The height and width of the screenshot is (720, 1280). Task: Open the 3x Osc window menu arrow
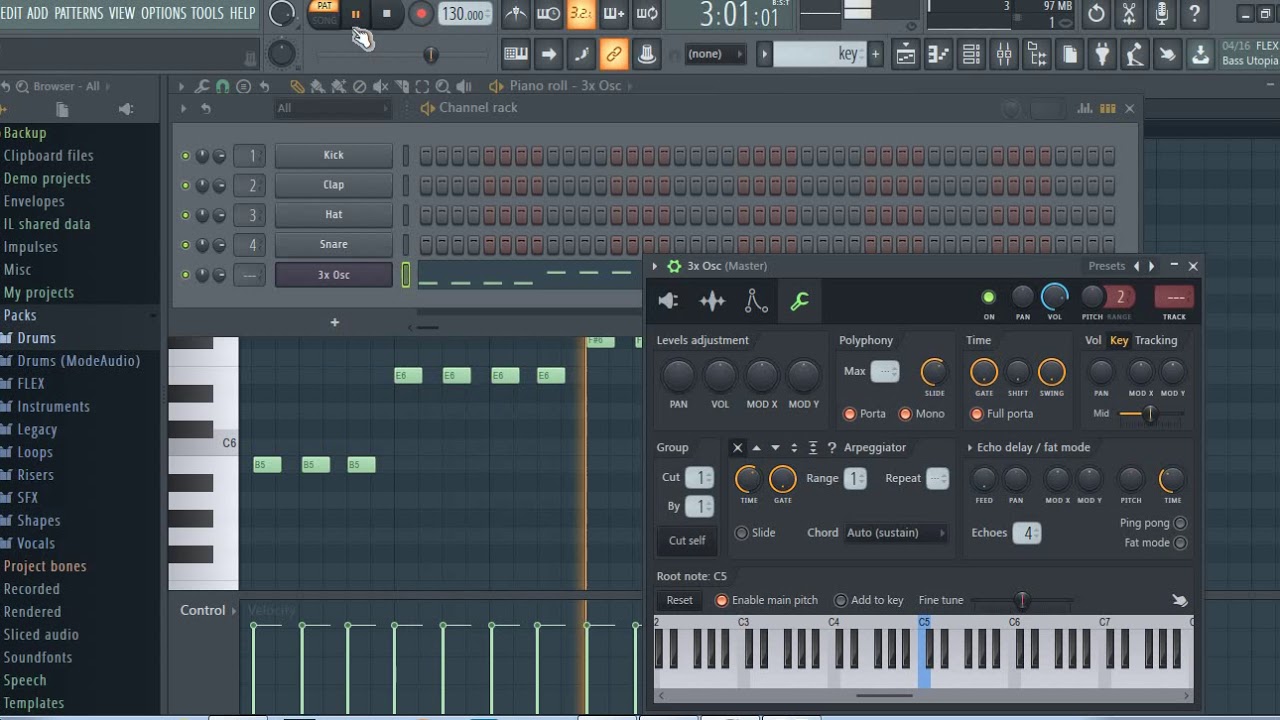click(655, 266)
